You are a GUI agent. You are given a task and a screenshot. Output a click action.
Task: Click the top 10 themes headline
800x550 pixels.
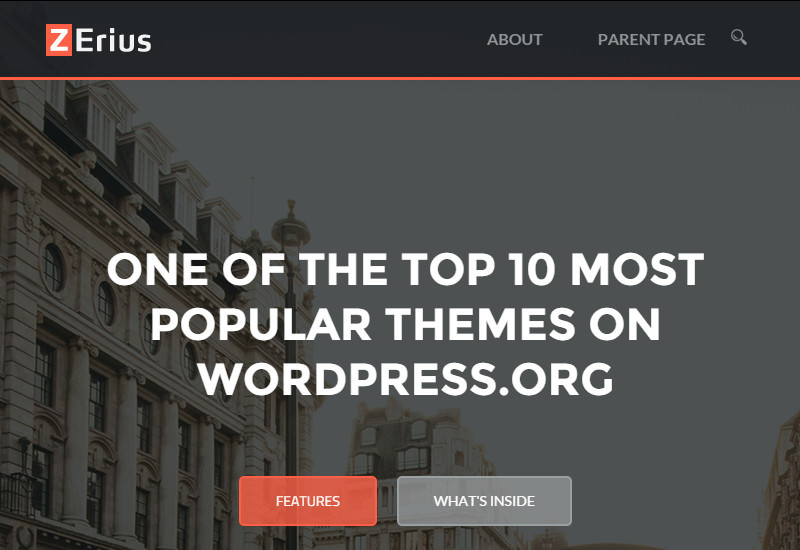405,324
